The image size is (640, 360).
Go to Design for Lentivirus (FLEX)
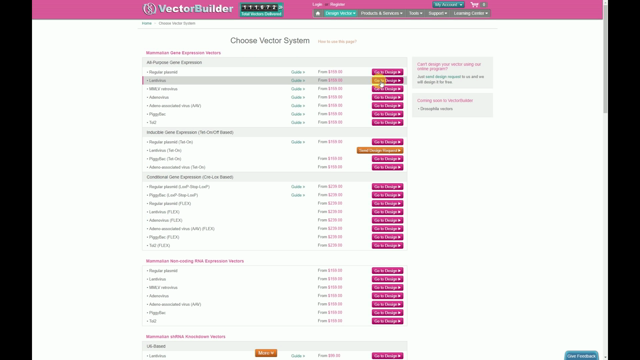pyautogui.click(x=387, y=212)
